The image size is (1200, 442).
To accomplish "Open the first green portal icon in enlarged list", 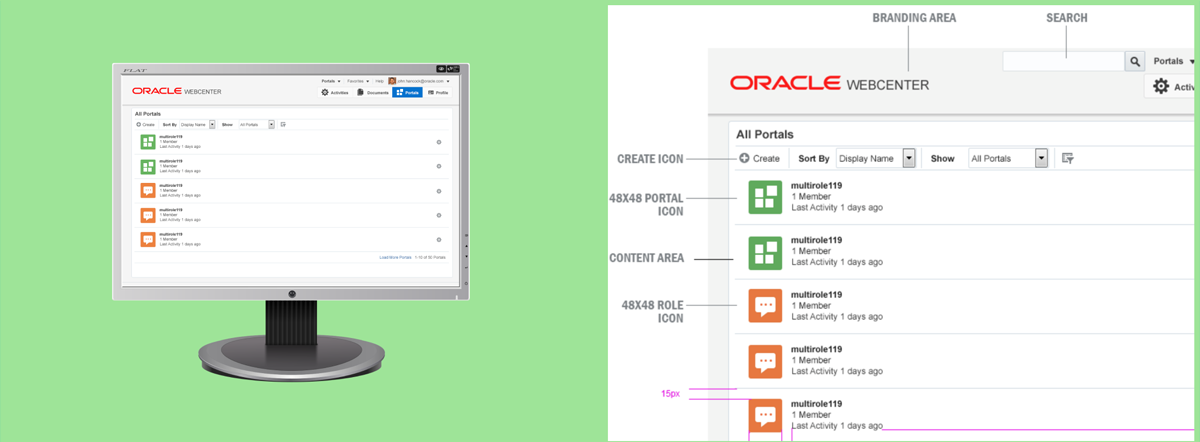I will click(765, 198).
